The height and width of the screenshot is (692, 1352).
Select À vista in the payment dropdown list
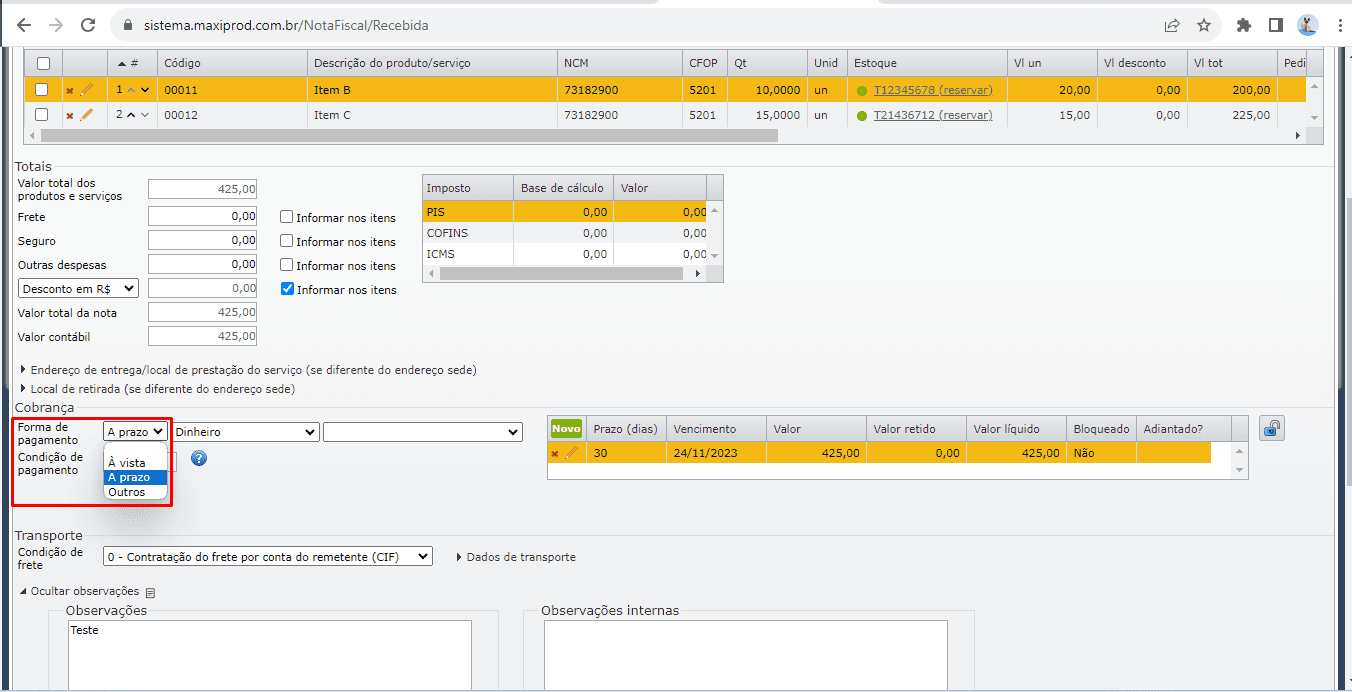coord(127,463)
